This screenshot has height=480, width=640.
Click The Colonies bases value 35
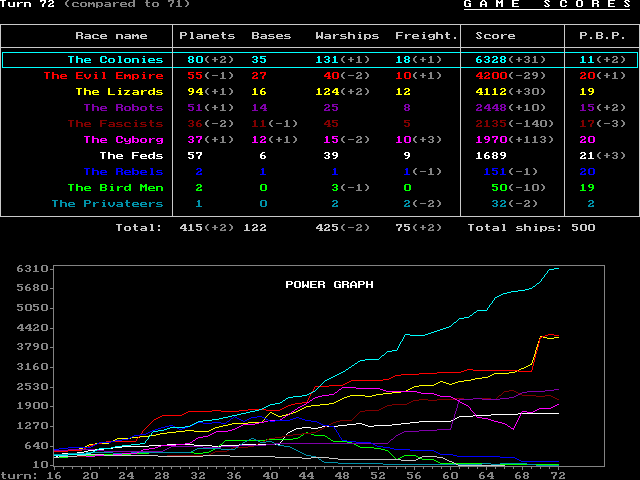259,60
